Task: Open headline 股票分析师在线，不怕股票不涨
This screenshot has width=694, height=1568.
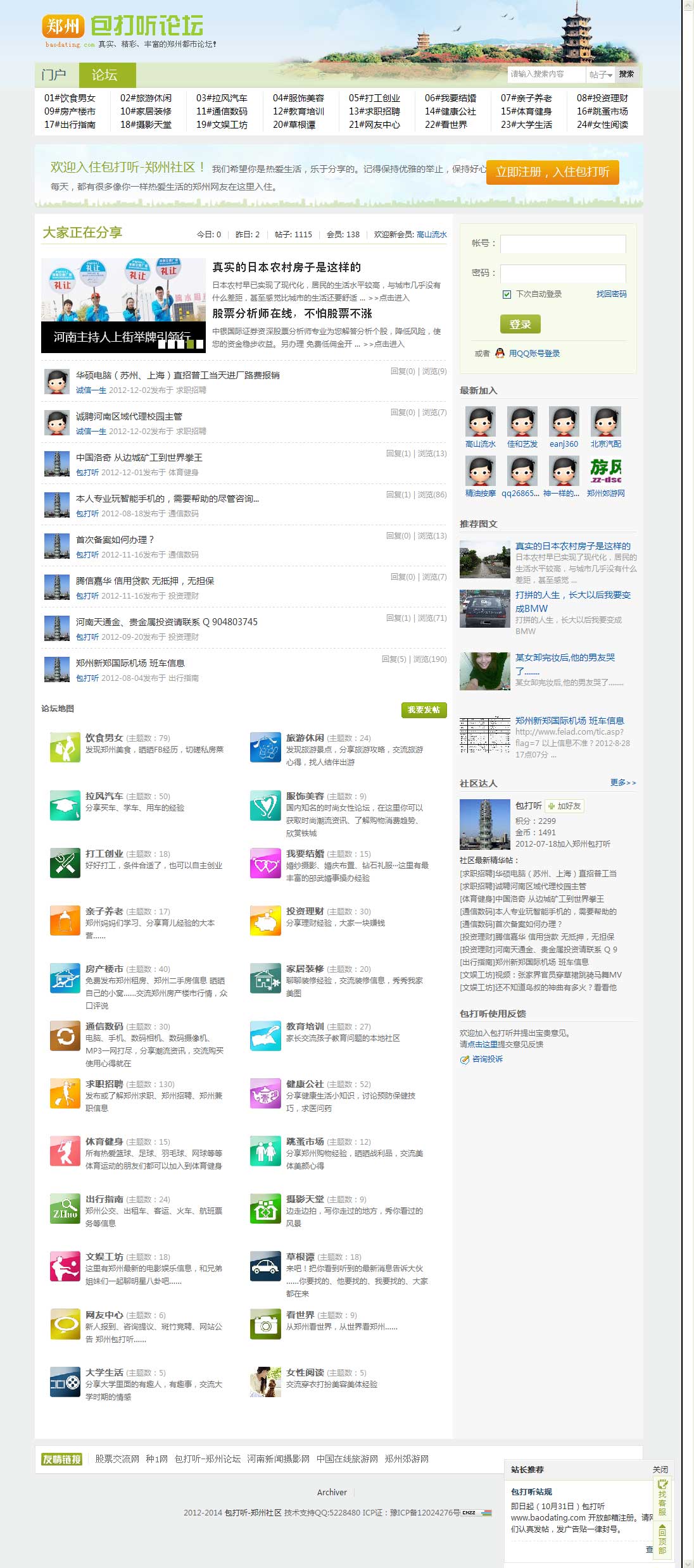Action: click(x=292, y=313)
